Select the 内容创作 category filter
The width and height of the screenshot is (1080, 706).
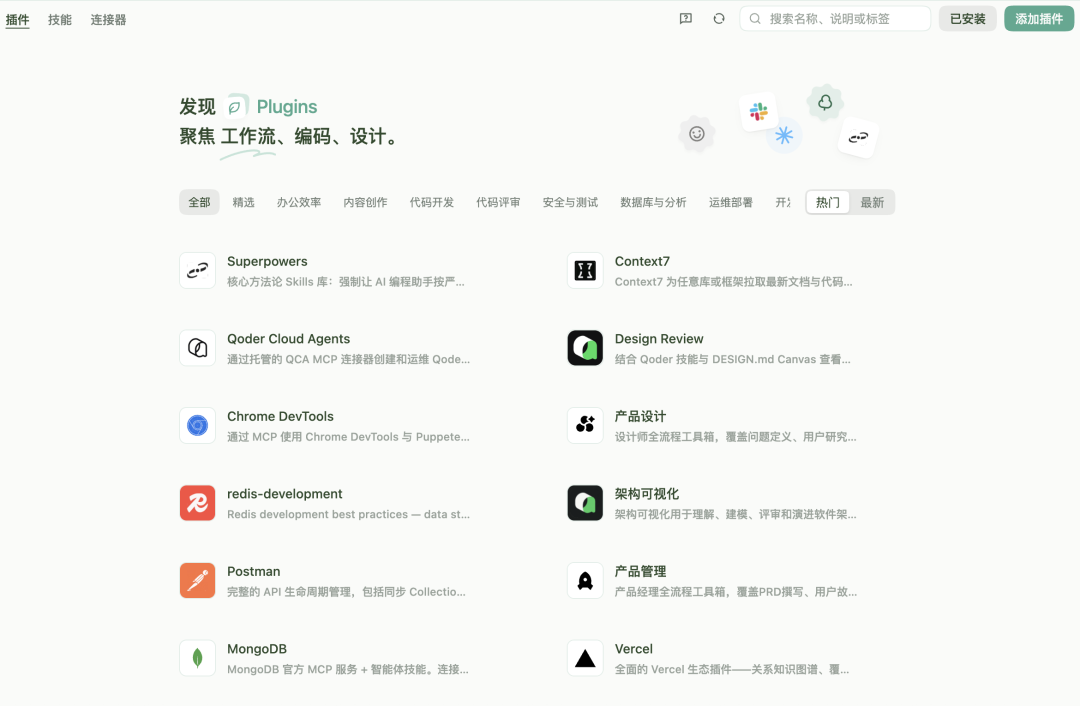click(x=365, y=203)
